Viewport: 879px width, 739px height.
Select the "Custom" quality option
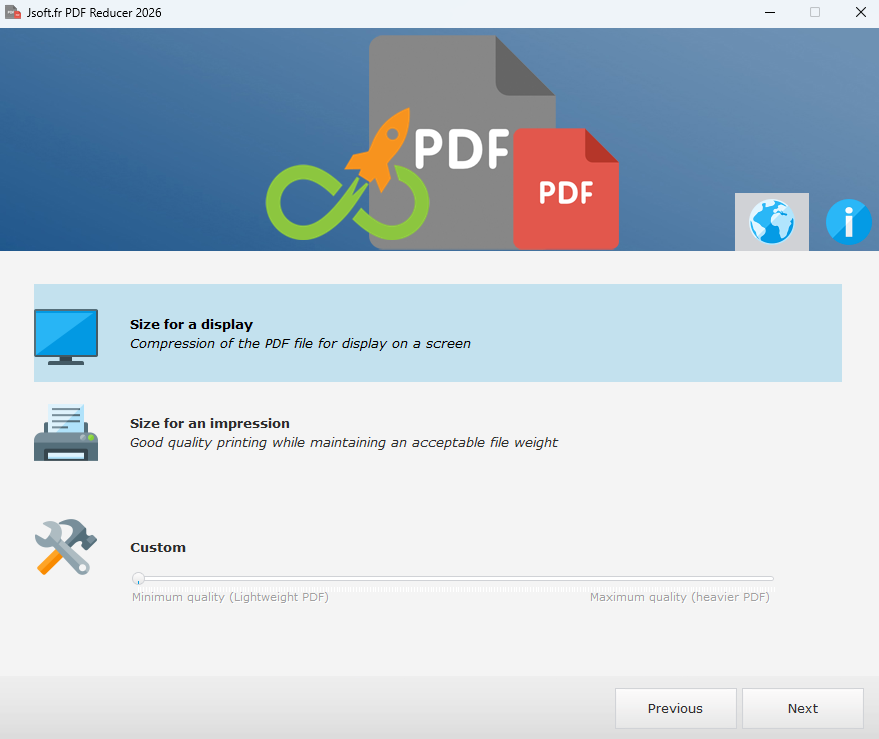(x=158, y=548)
